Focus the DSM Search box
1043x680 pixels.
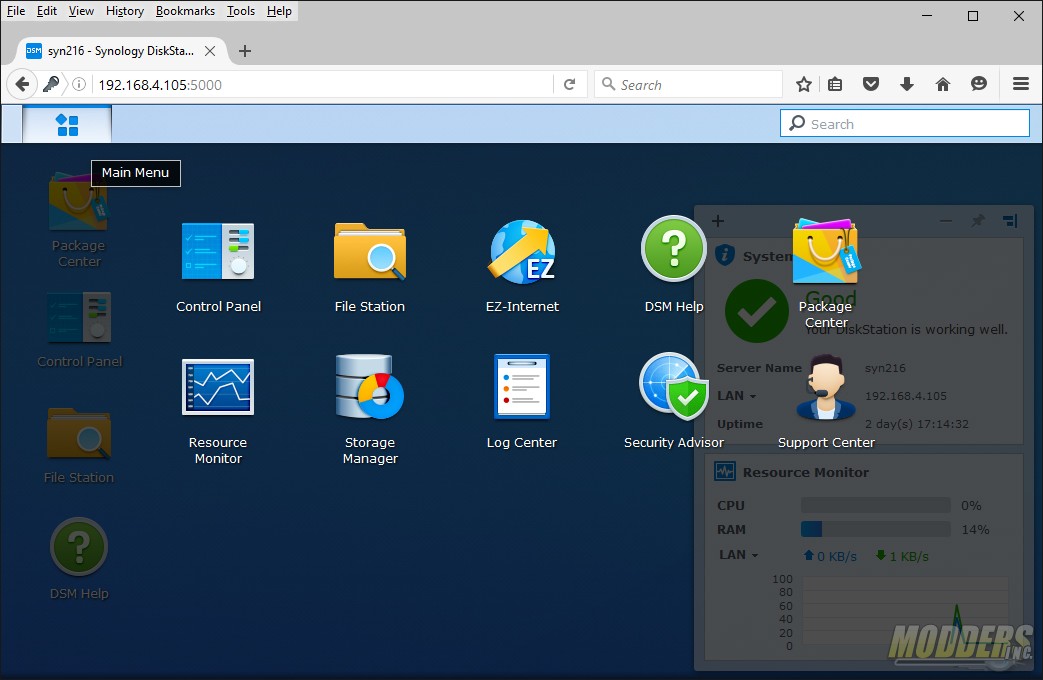coord(905,124)
